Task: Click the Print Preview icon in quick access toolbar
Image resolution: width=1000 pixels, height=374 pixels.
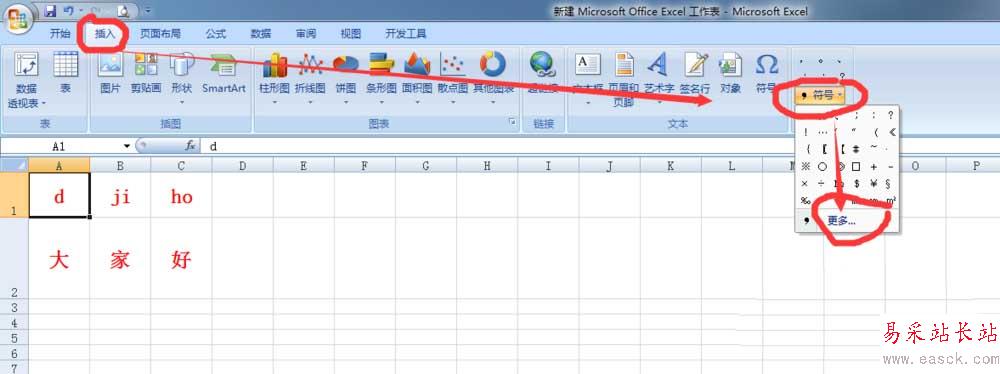Action: coord(123,11)
